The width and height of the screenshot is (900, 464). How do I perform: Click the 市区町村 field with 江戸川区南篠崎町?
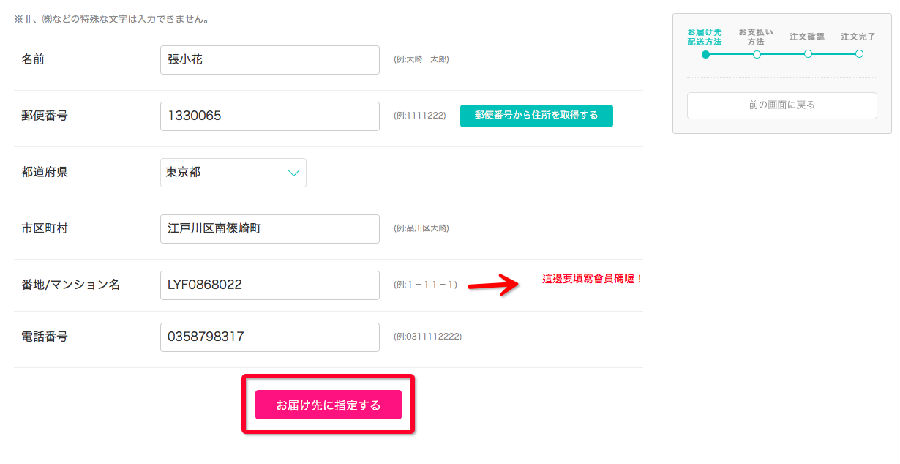(270, 229)
